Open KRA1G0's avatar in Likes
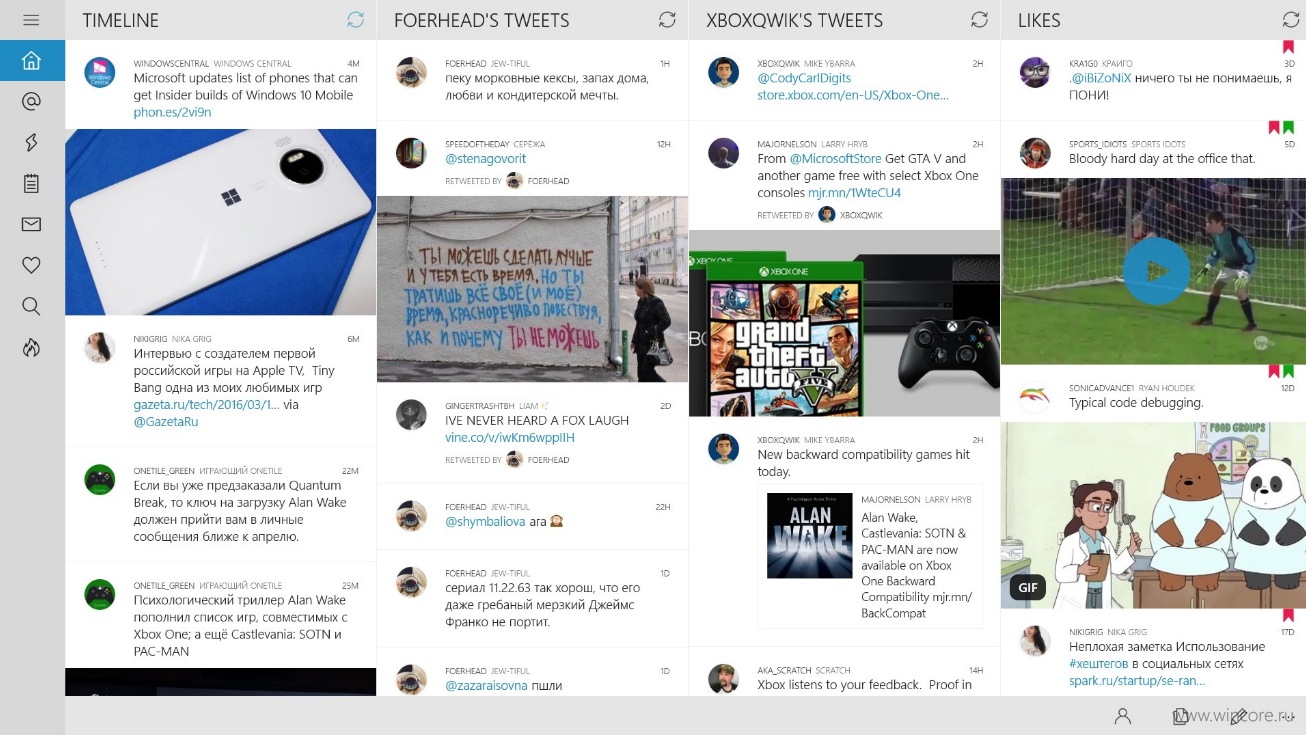Viewport: 1306px width, 735px height. click(1035, 73)
